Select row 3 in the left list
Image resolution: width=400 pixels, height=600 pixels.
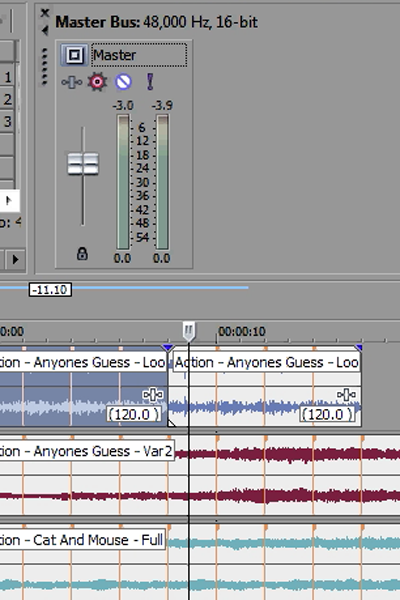[7, 122]
